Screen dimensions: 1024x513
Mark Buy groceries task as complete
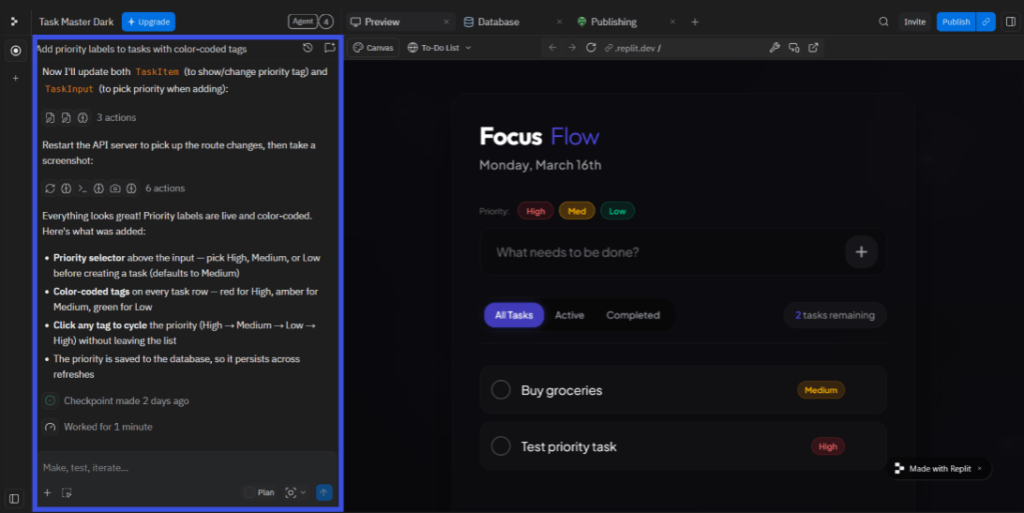[501, 390]
